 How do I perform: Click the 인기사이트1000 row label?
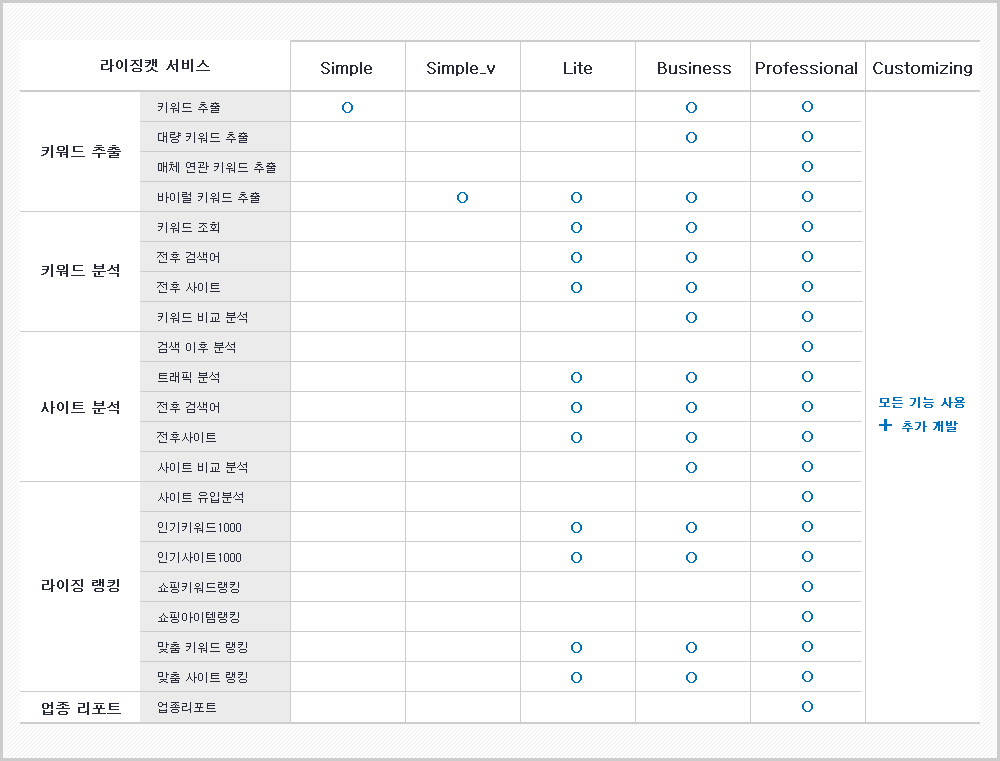pos(200,557)
